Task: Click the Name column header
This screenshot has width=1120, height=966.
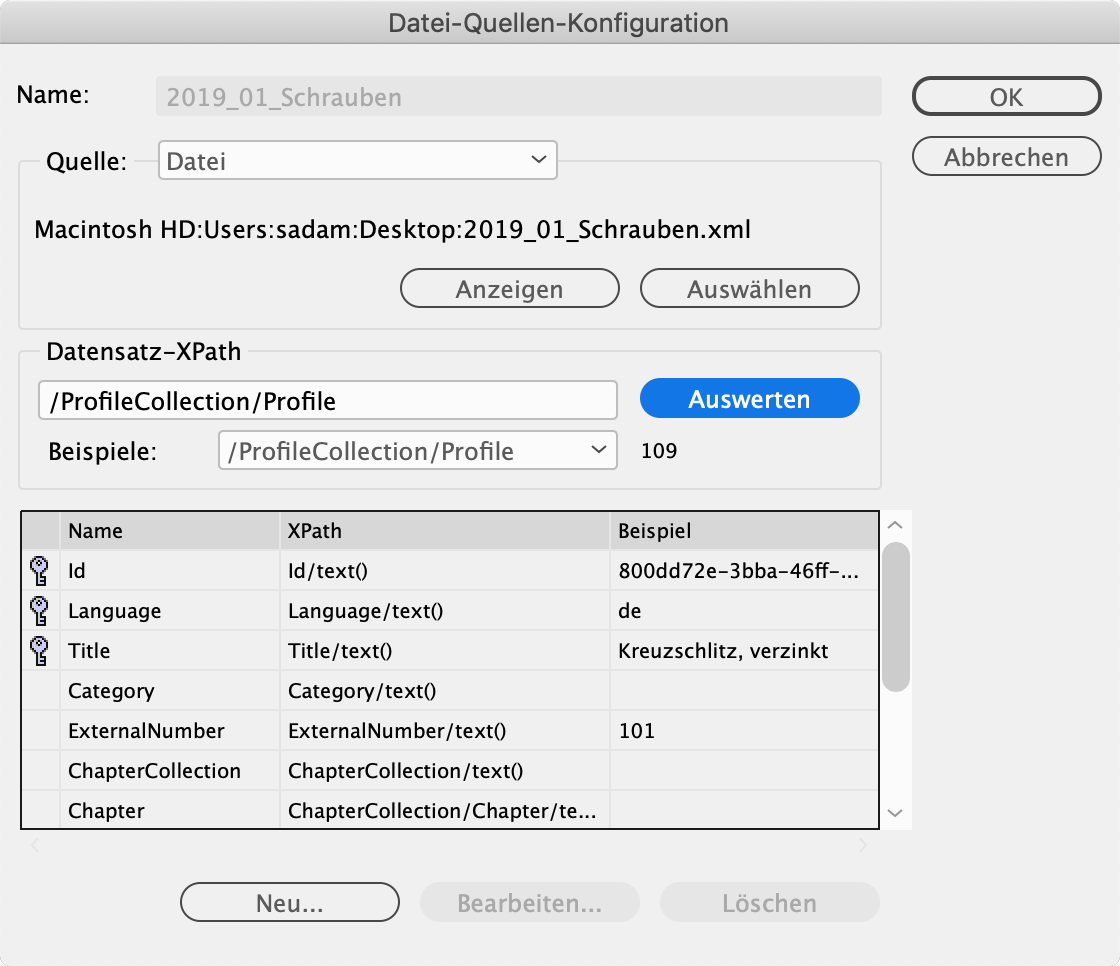Action: click(170, 531)
